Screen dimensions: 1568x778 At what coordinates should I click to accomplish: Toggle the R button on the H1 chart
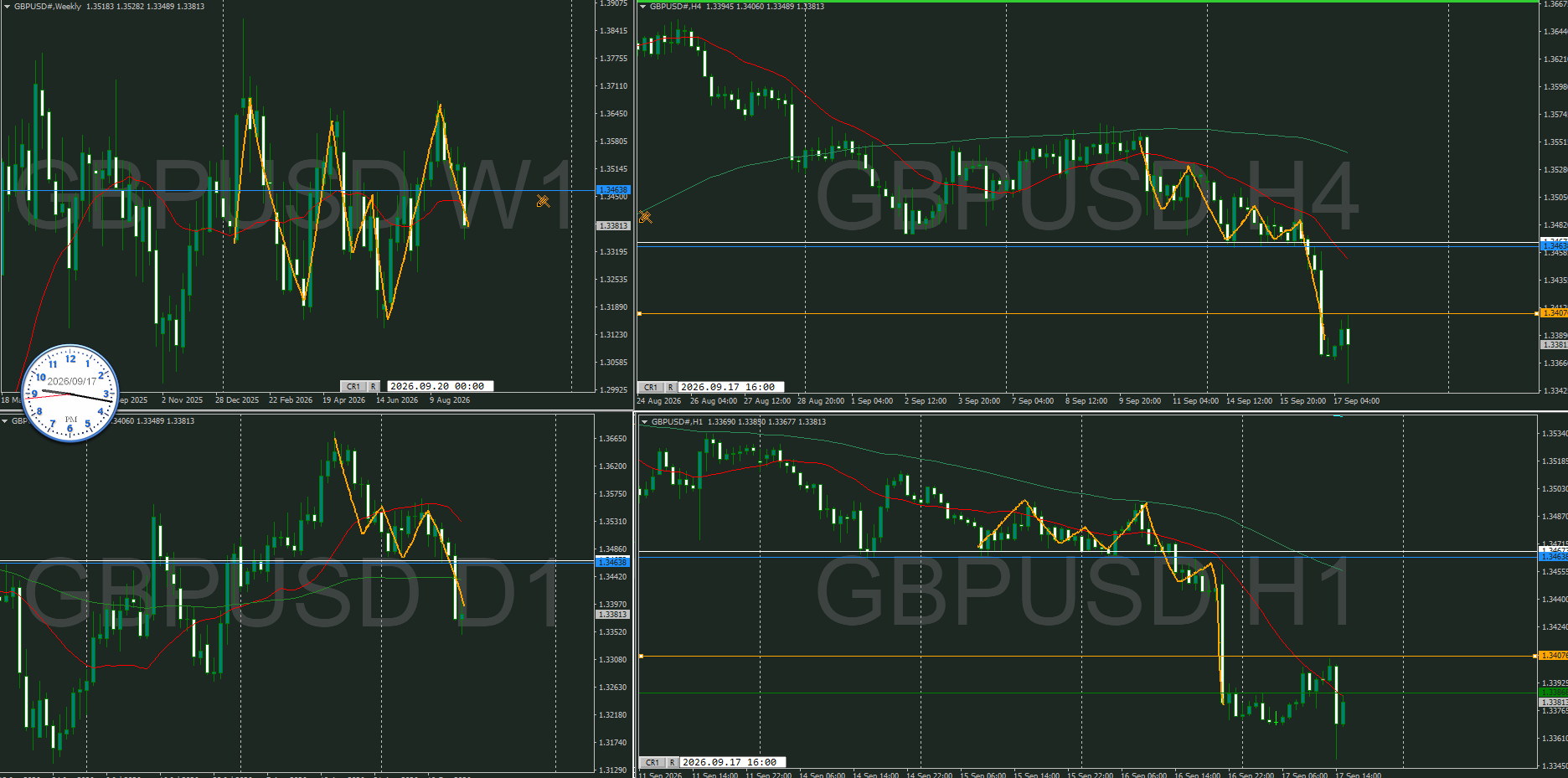pos(672,763)
